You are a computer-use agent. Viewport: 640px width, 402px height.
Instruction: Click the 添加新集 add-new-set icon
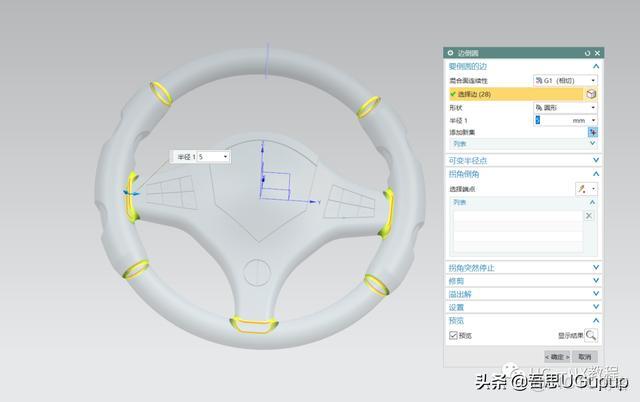coord(592,132)
